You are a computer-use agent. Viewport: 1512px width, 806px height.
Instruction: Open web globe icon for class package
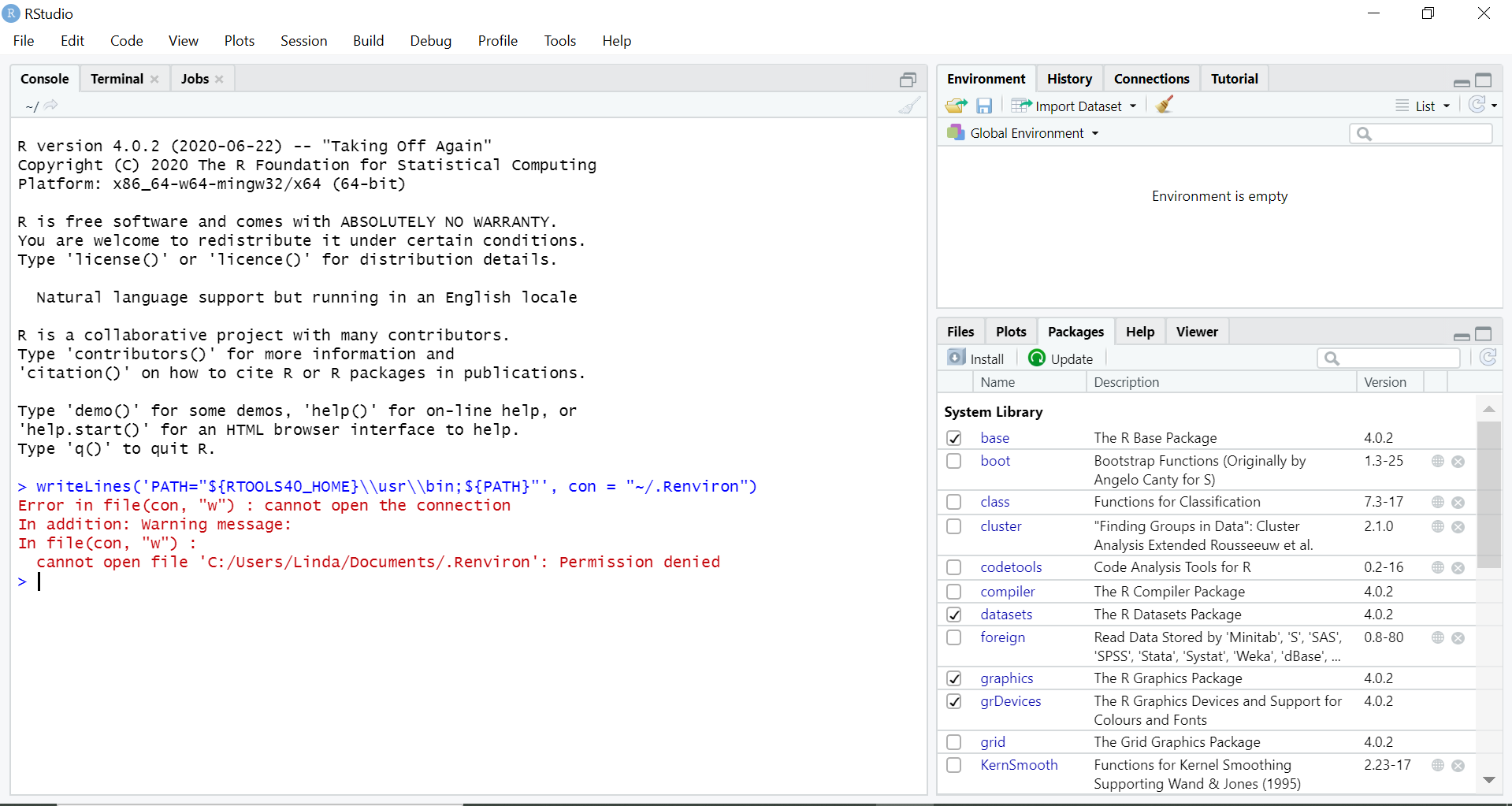click(1438, 502)
